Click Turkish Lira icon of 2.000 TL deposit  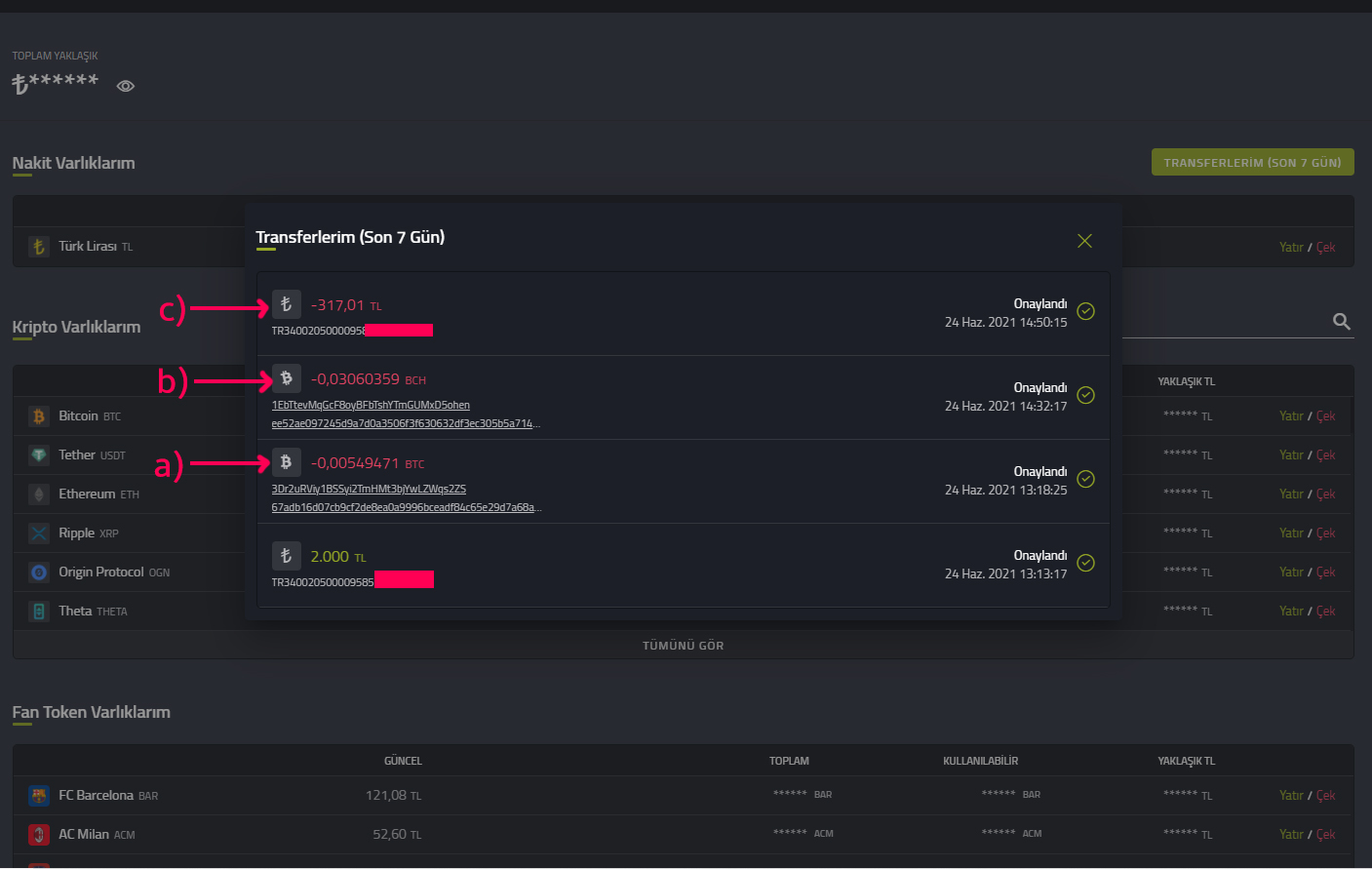(286, 556)
